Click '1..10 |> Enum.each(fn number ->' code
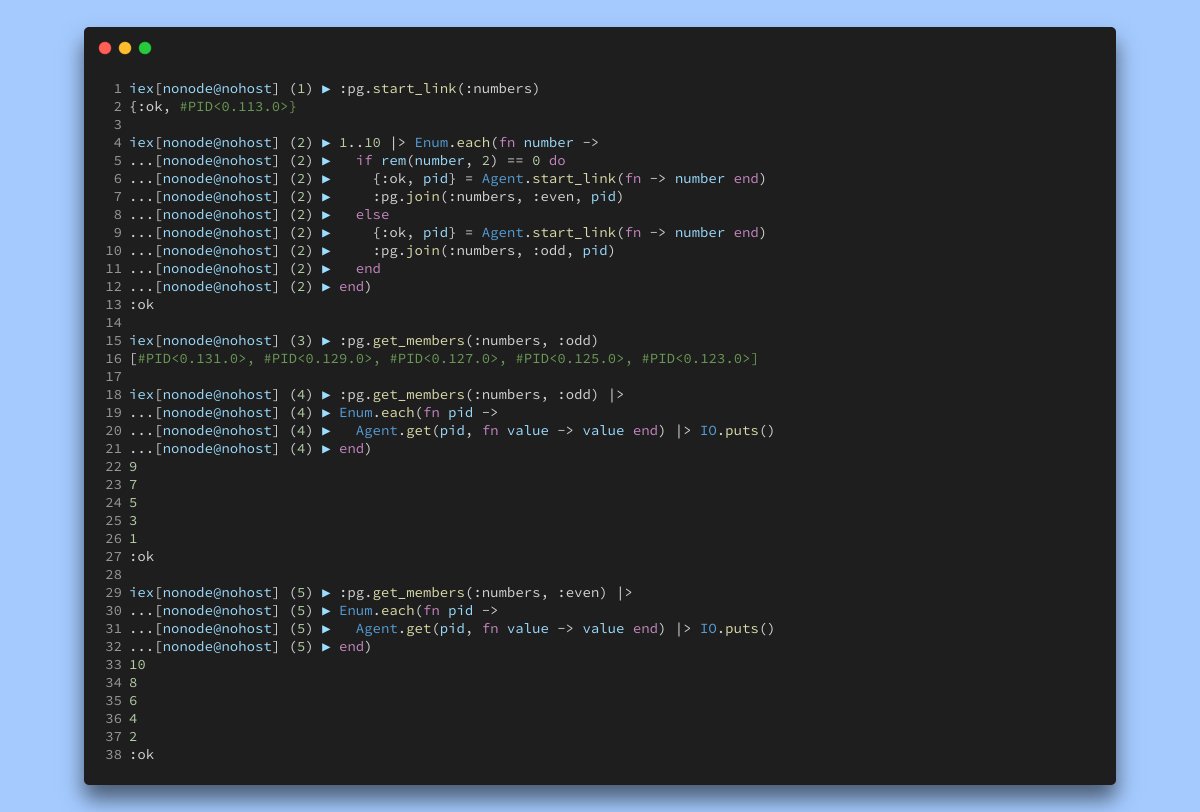The height and width of the screenshot is (812, 1200). [468, 142]
